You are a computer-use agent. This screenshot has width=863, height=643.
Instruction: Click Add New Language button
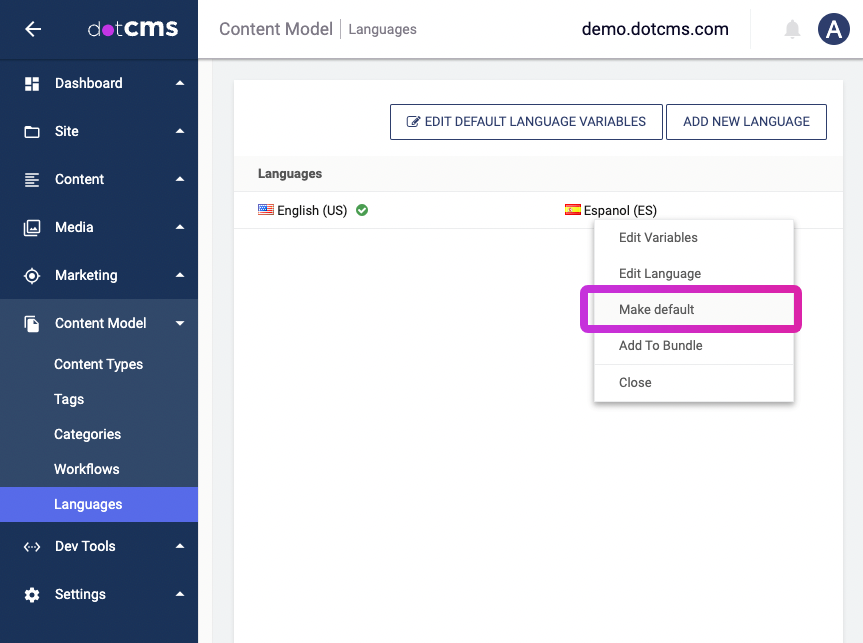tap(746, 122)
